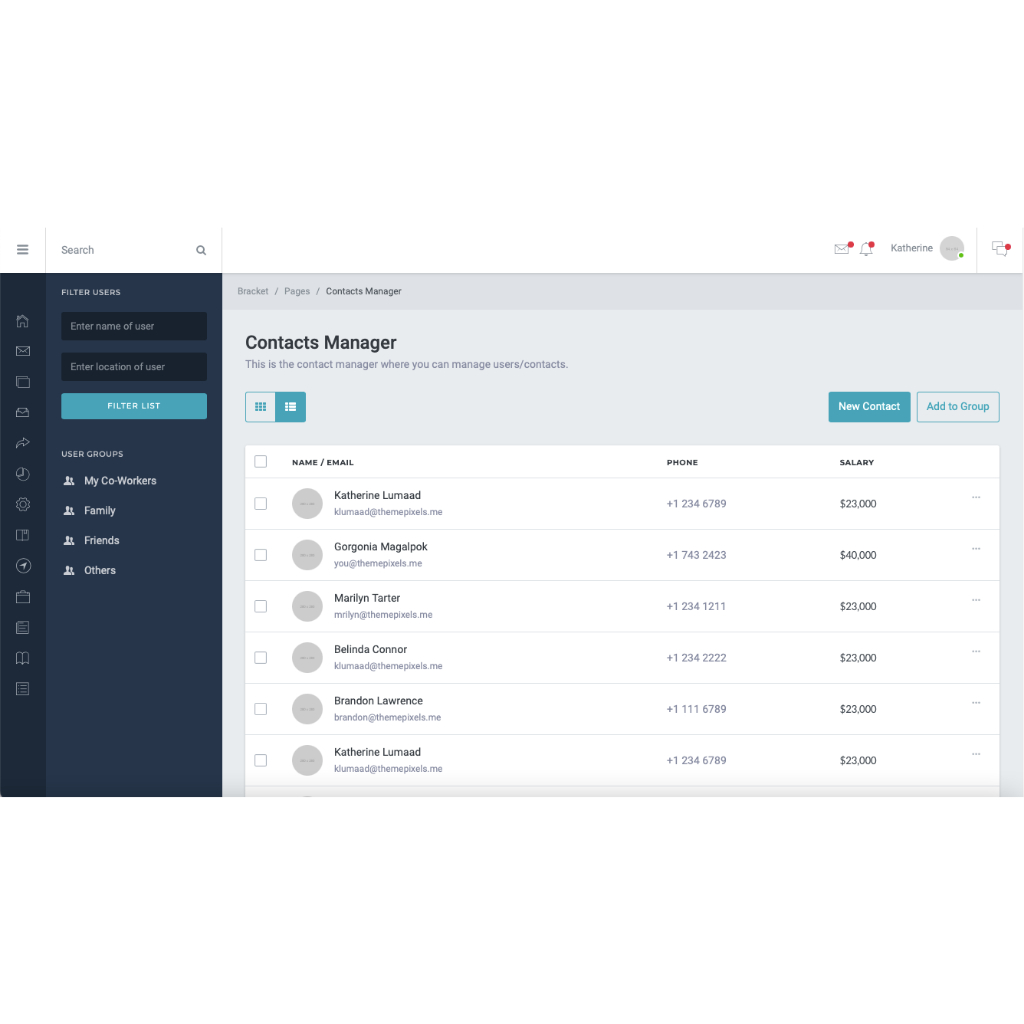Open the newspaper sidebar icon
1024x1024 pixels.
click(23, 628)
